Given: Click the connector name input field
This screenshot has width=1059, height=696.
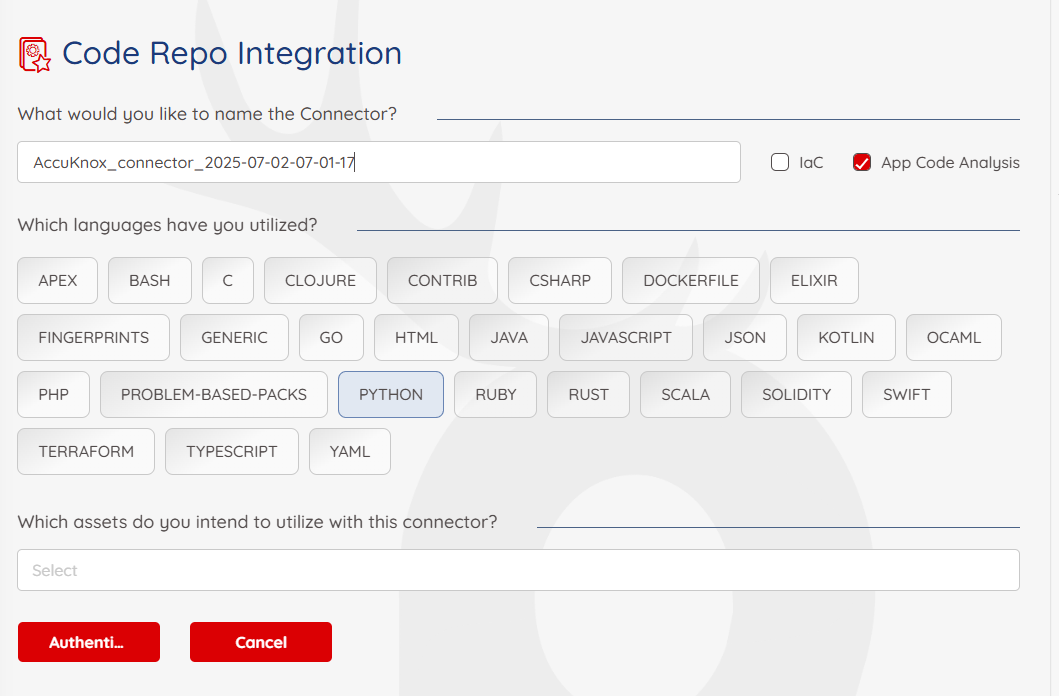Looking at the screenshot, I should pos(379,162).
